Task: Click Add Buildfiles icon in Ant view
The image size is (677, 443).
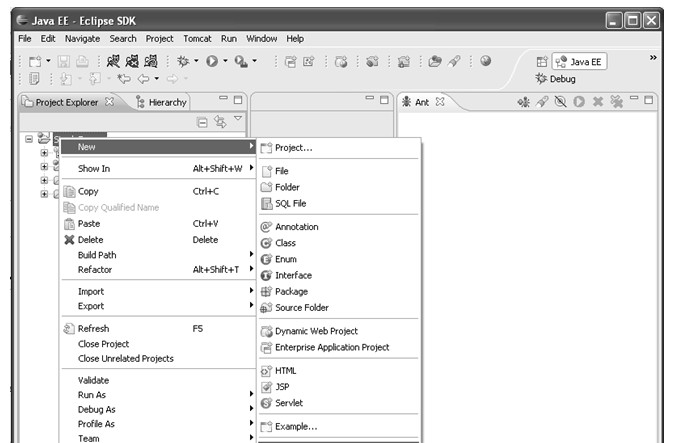Action: point(524,102)
